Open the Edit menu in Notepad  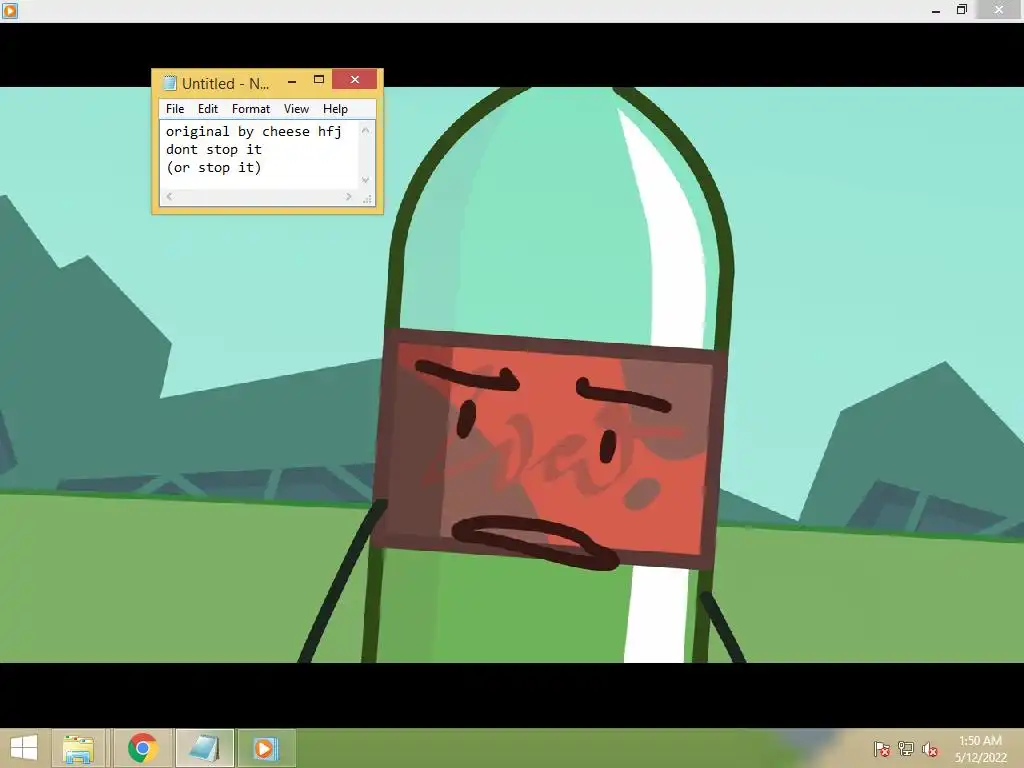tap(208, 109)
